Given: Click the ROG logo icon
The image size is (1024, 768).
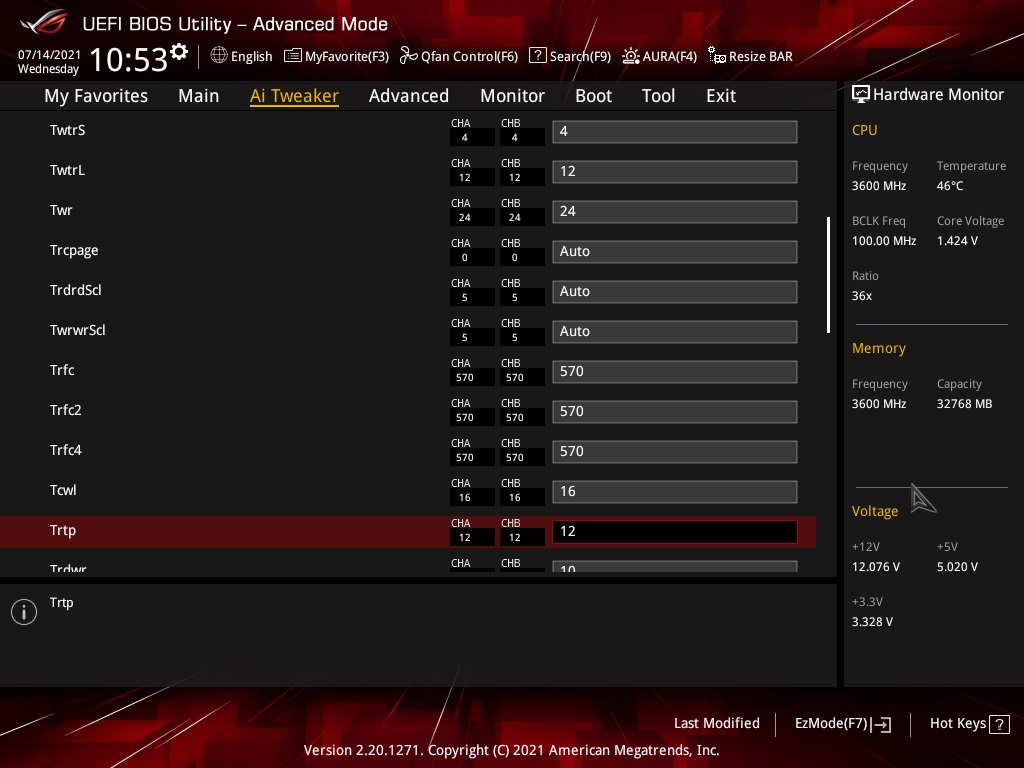Looking at the screenshot, I should (x=43, y=23).
